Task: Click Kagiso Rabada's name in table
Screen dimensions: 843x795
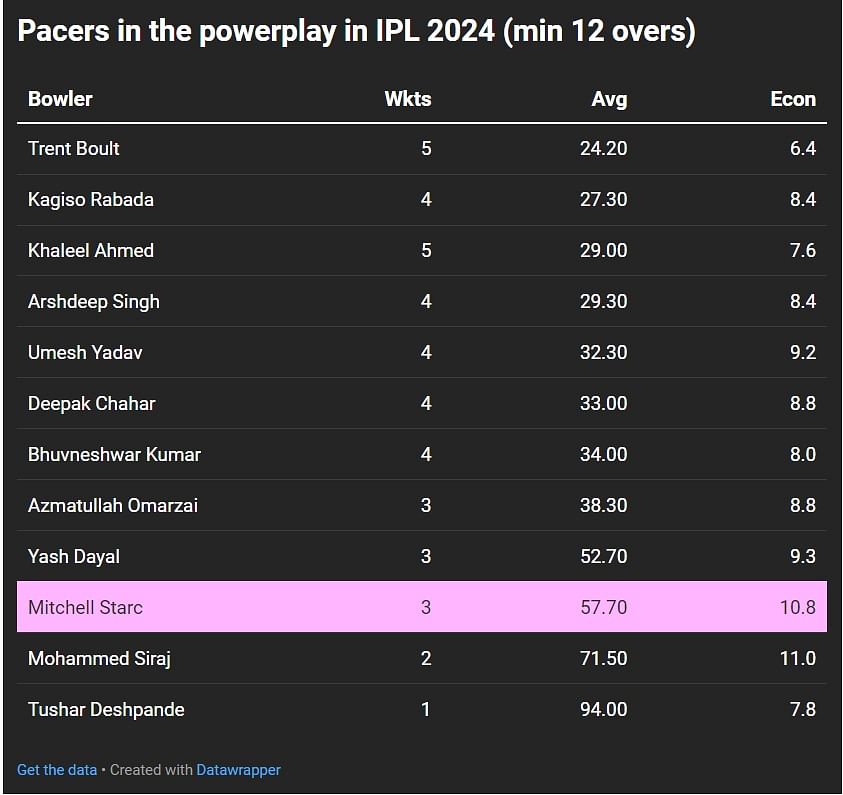Action: (91, 200)
